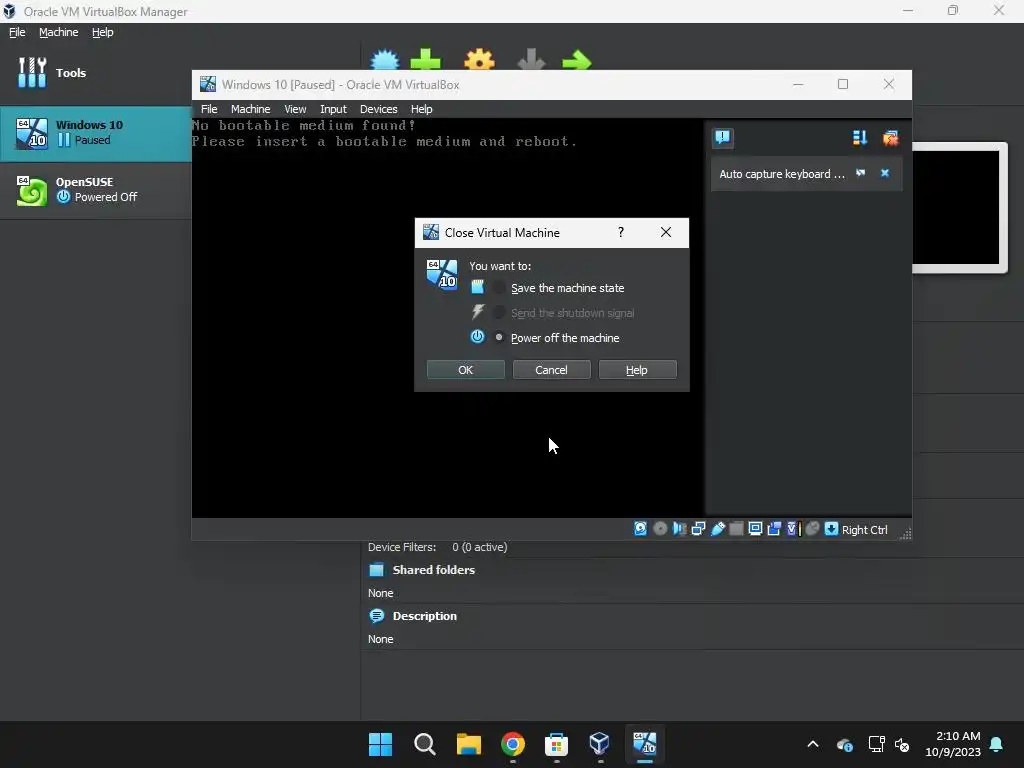Viewport: 1024px width, 768px height.
Task: Open Help menu in VirtualBox Manager
Action: pyautogui.click(x=103, y=32)
